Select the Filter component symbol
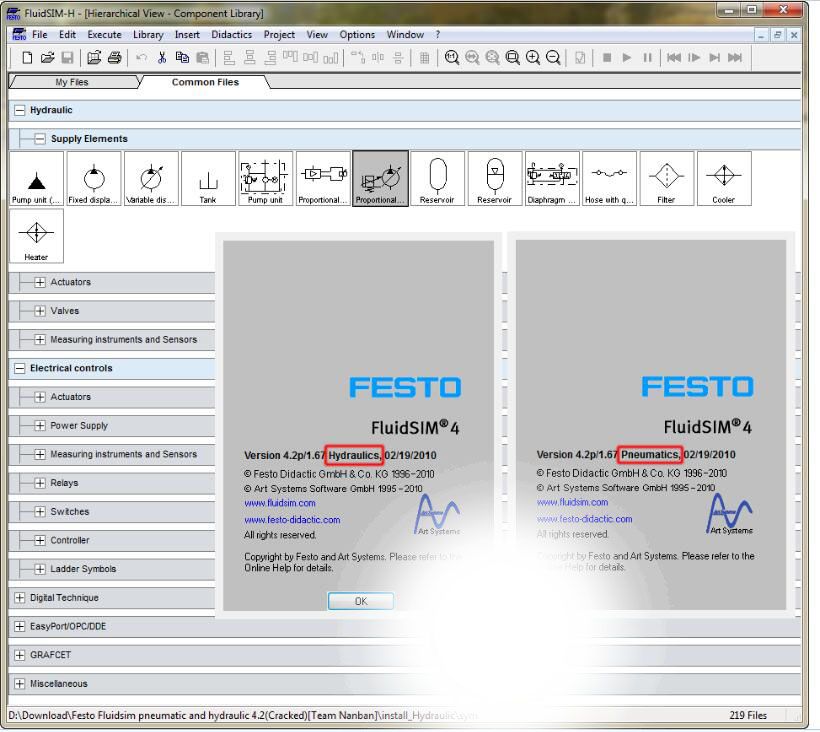The image size is (820, 732). point(667,179)
